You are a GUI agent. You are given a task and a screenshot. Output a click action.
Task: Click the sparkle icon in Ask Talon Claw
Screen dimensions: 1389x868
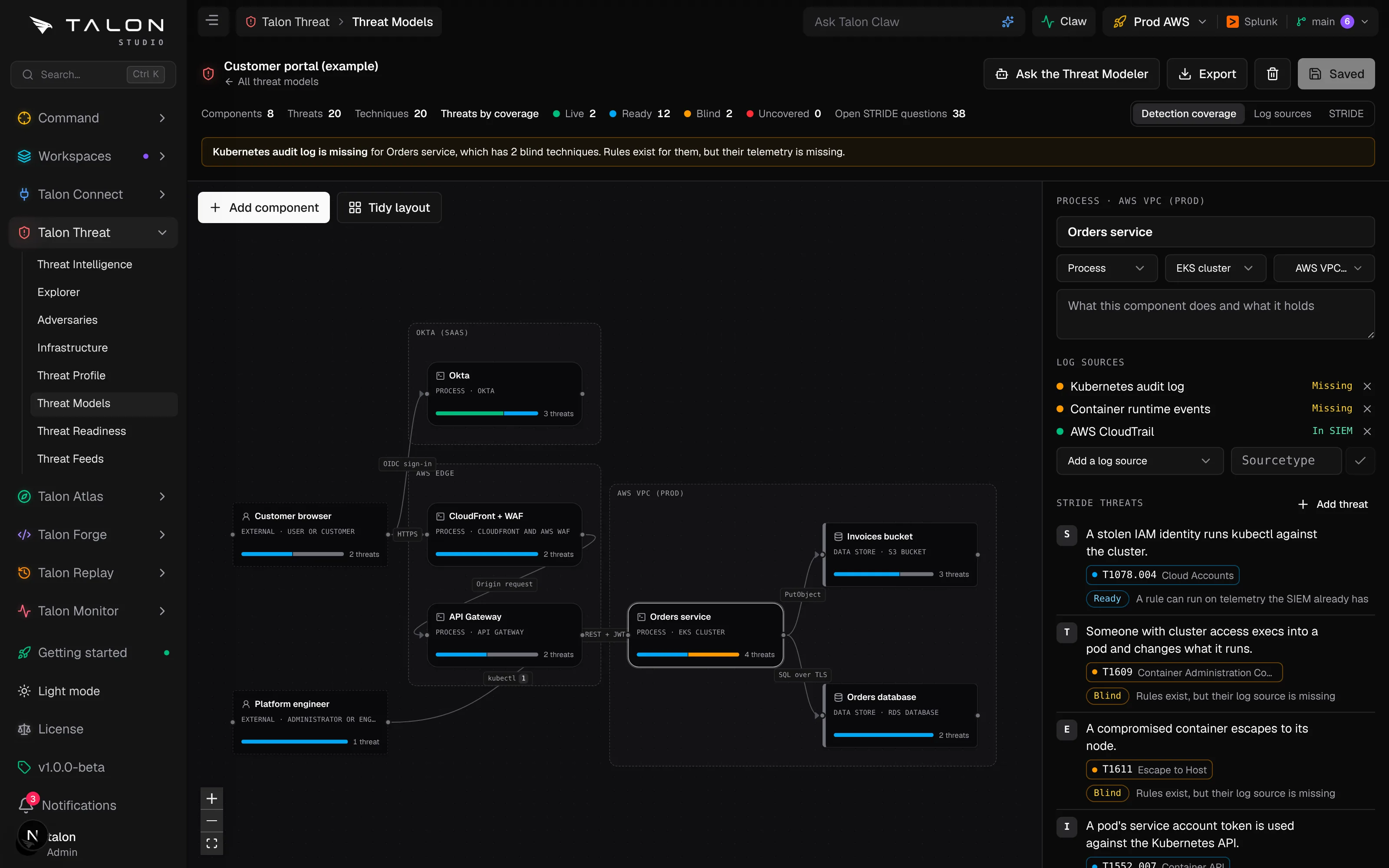coord(1007,22)
